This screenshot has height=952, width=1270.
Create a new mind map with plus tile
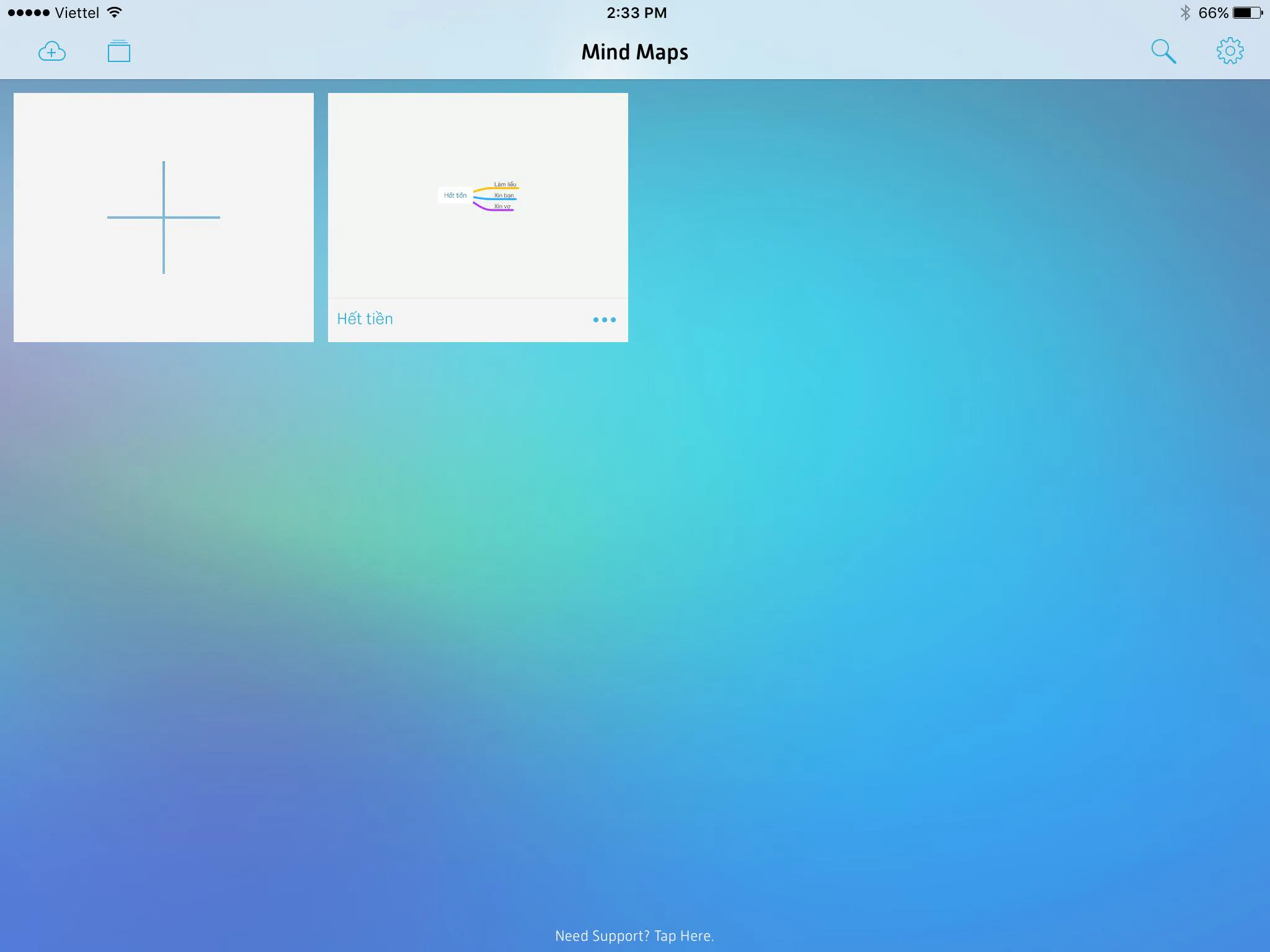pyautogui.click(x=164, y=218)
